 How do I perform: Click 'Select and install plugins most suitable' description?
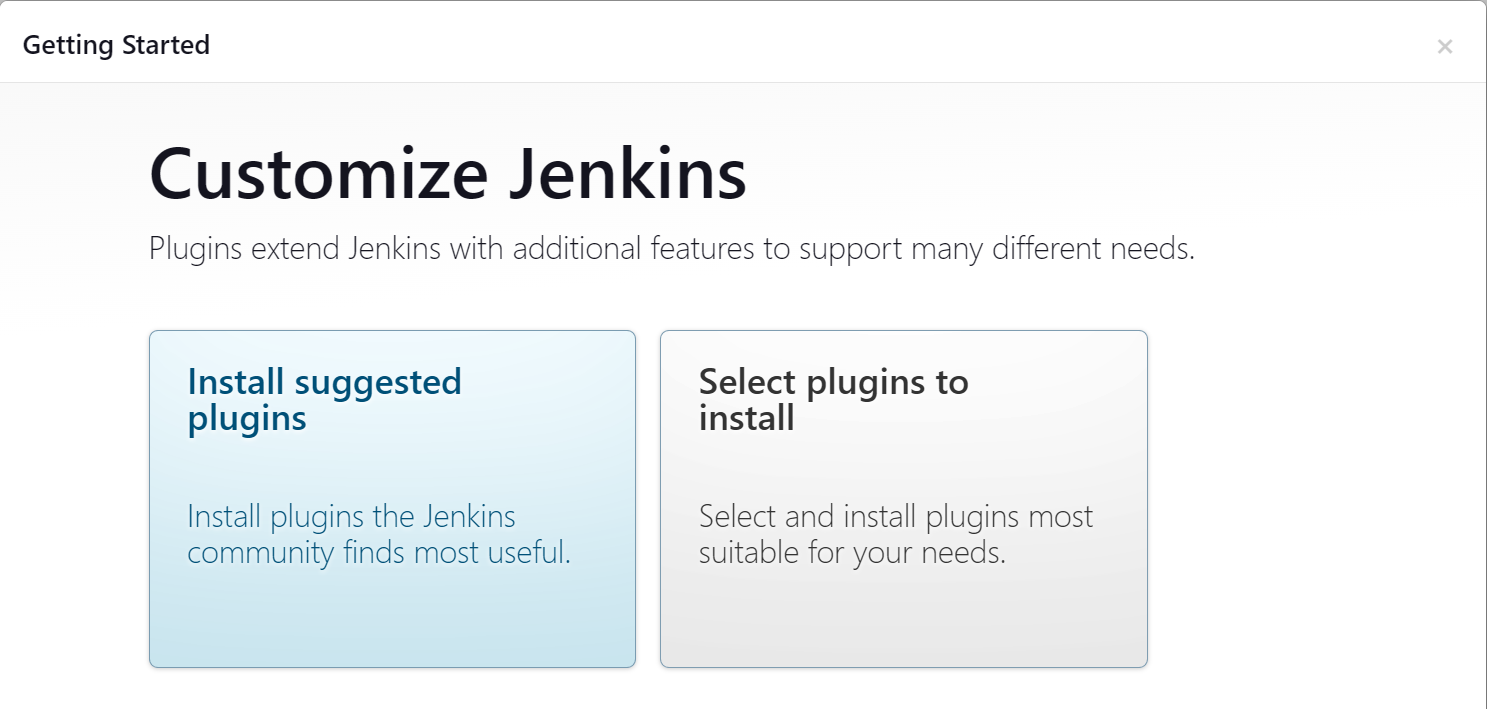pos(895,535)
